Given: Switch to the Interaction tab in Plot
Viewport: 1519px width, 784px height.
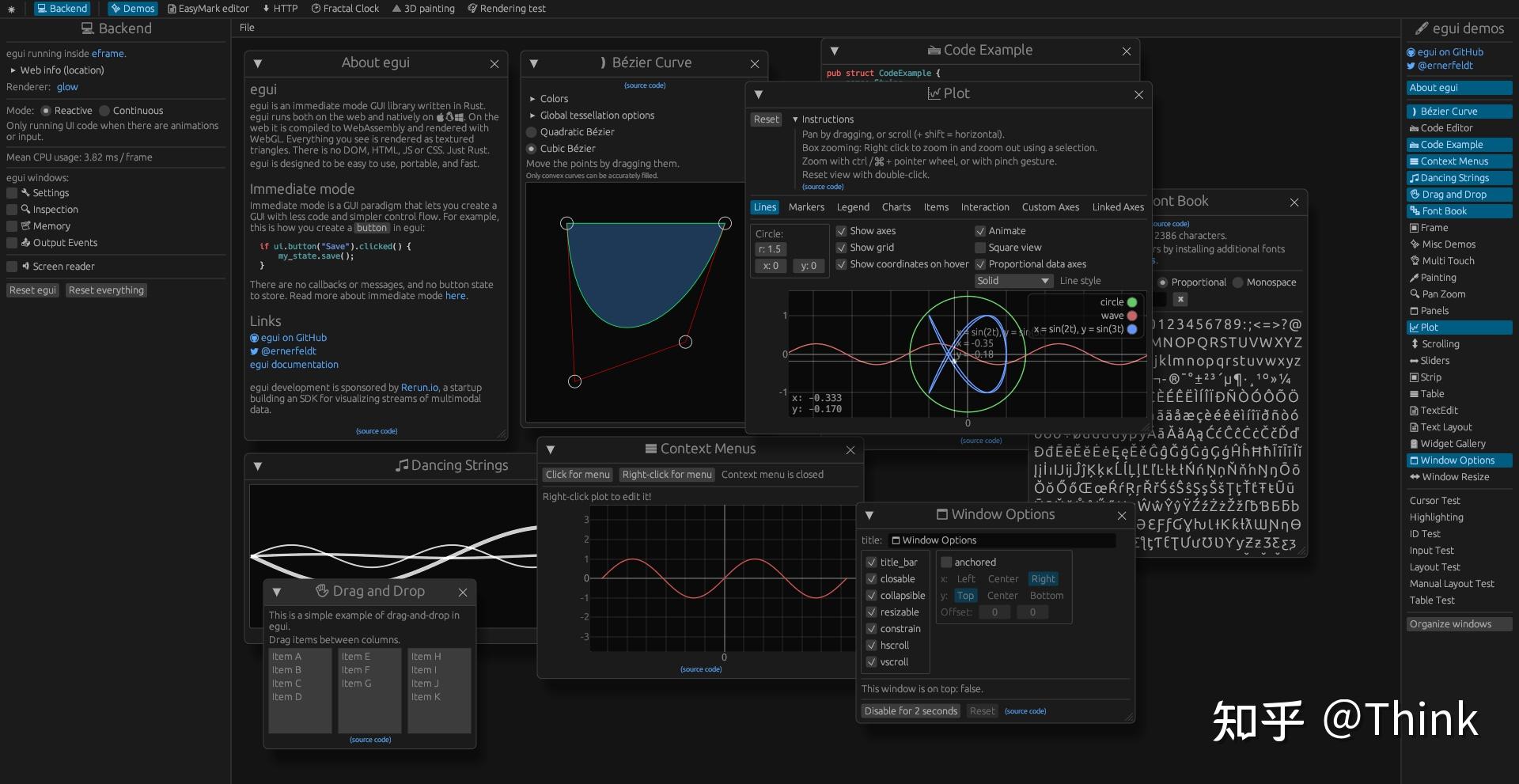Looking at the screenshot, I should pos(985,207).
